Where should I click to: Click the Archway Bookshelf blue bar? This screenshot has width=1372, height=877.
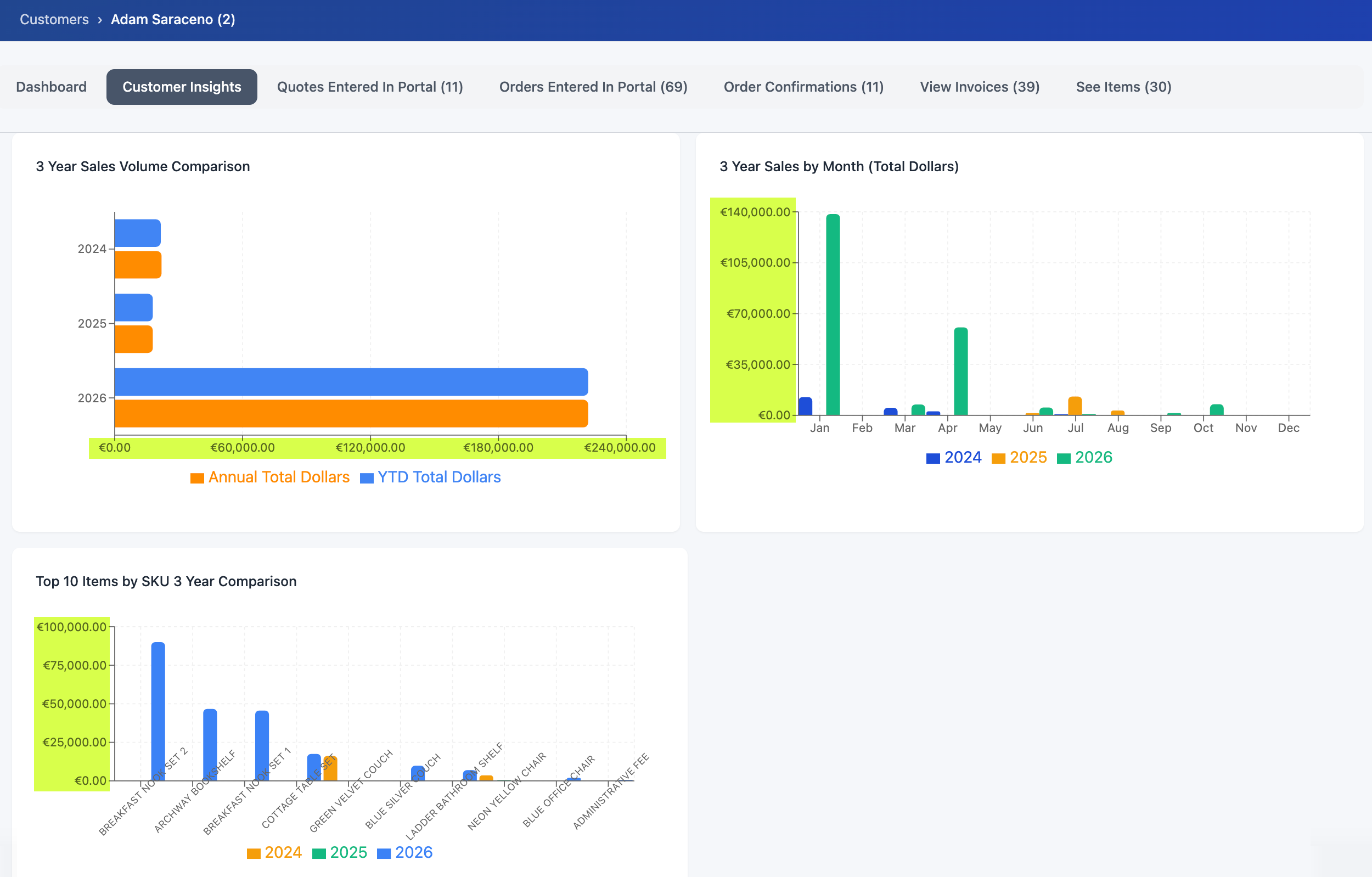210,744
